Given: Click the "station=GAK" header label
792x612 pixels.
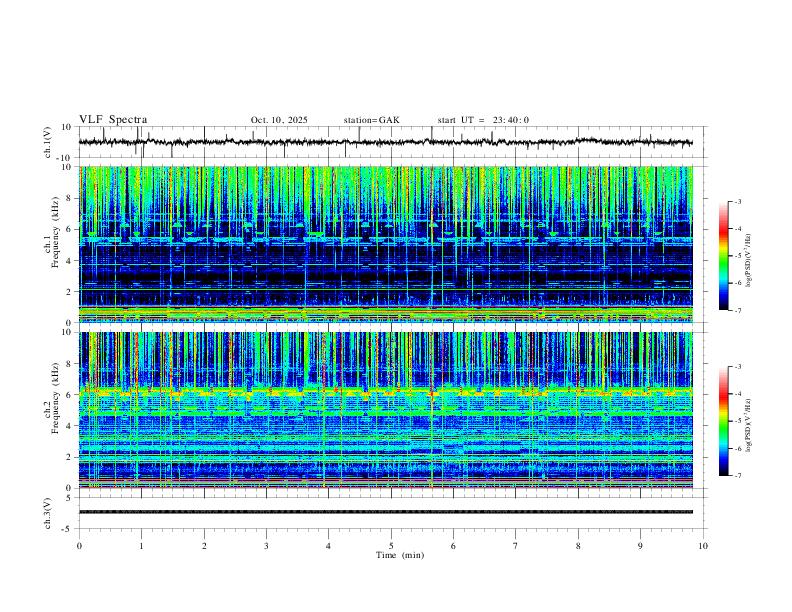Looking at the screenshot, I should coord(371,120).
